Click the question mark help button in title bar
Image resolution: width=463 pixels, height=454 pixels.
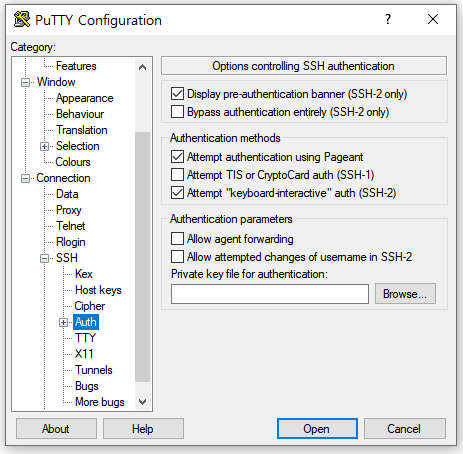click(x=388, y=19)
